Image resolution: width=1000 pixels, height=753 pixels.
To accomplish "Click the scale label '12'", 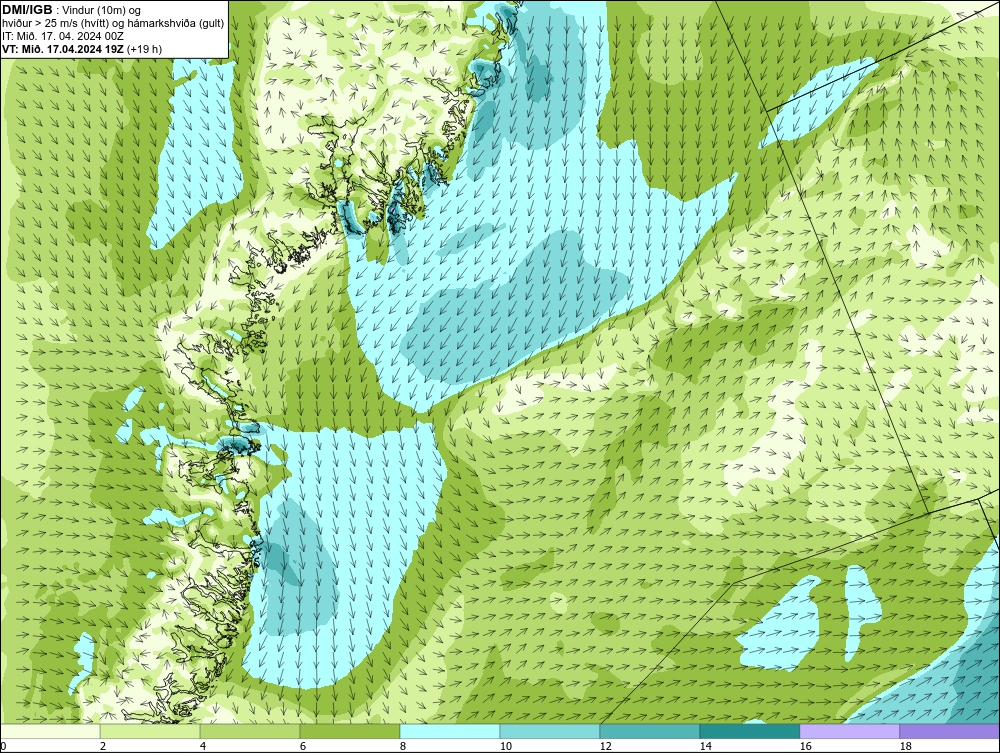I will pos(605,746).
